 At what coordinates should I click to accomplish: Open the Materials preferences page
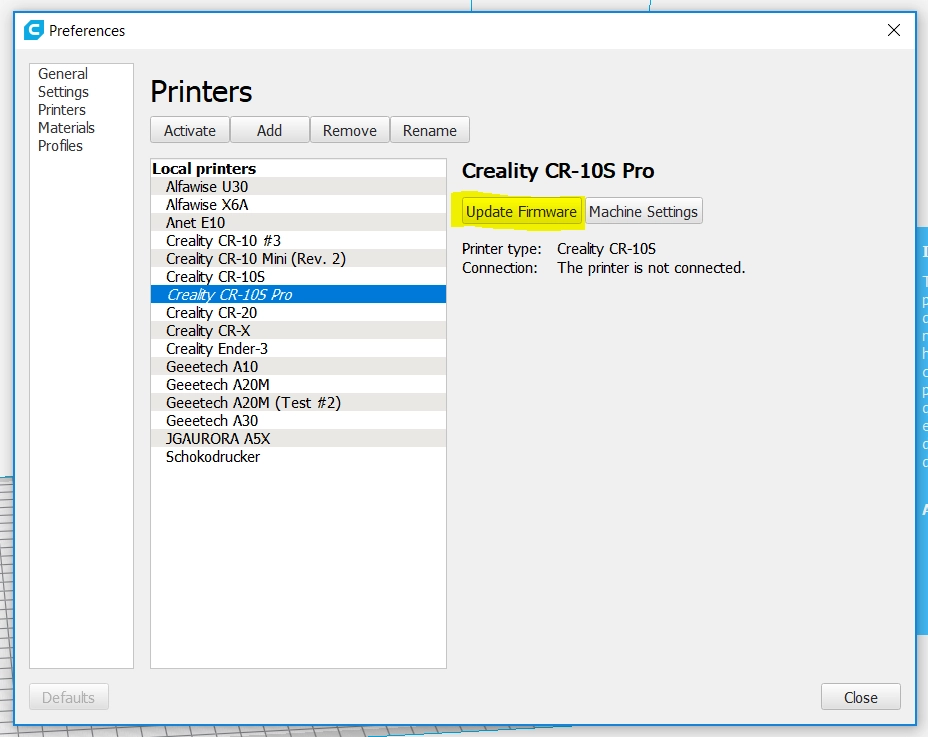coord(66,128)
